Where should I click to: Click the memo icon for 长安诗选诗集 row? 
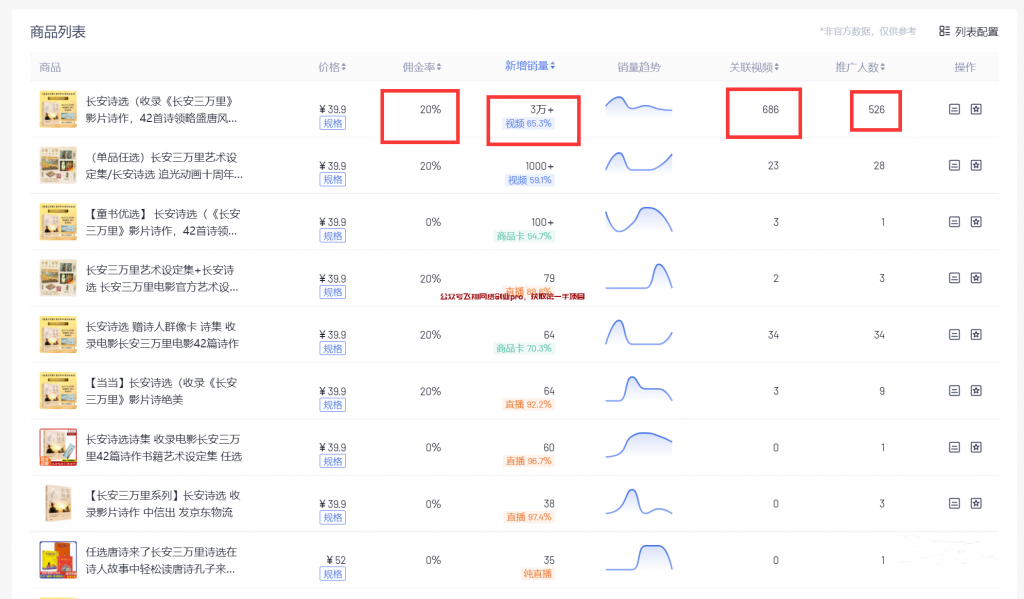pos(953,445)
